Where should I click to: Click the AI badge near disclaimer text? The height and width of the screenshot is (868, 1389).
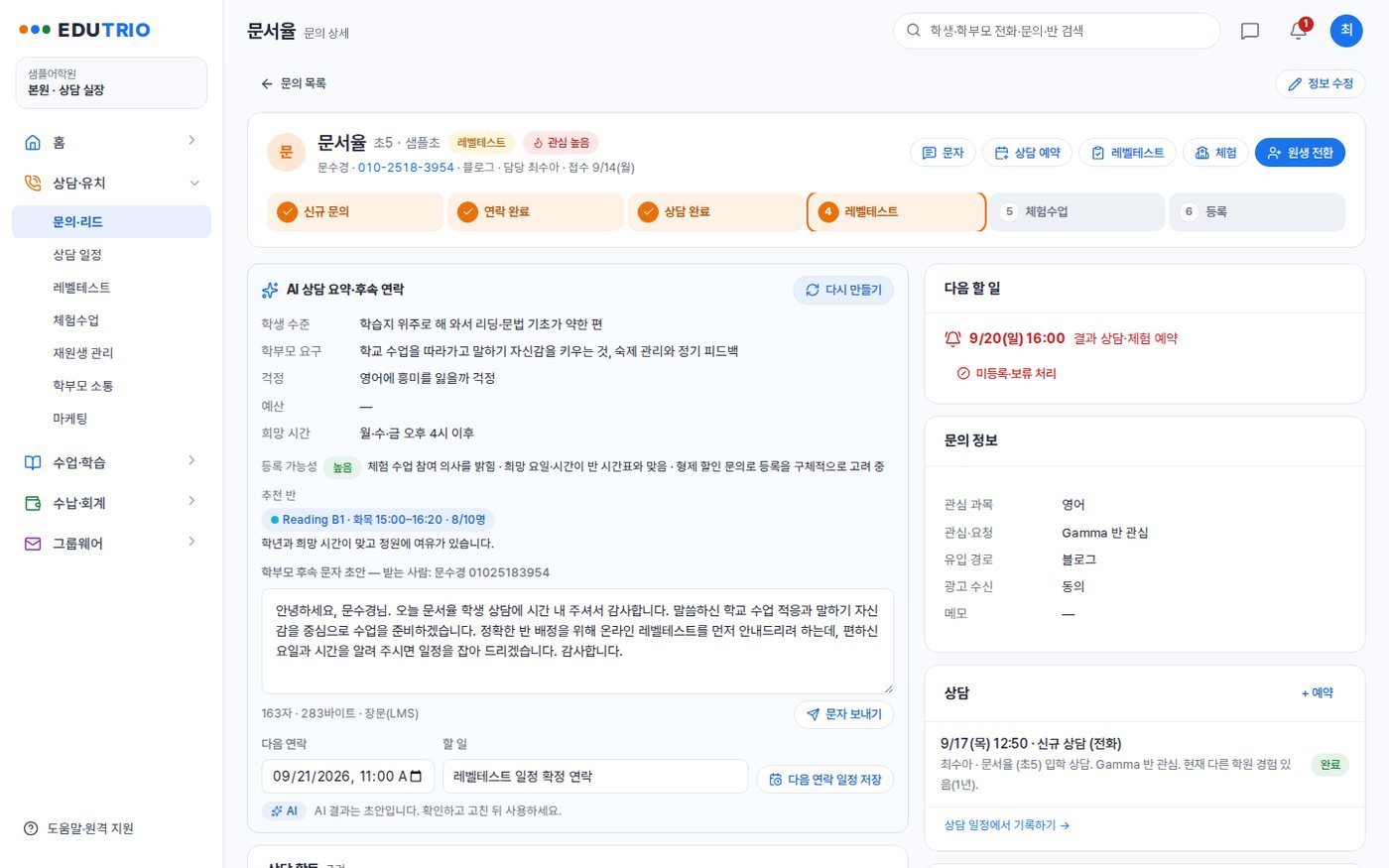[x=285, y=810]
